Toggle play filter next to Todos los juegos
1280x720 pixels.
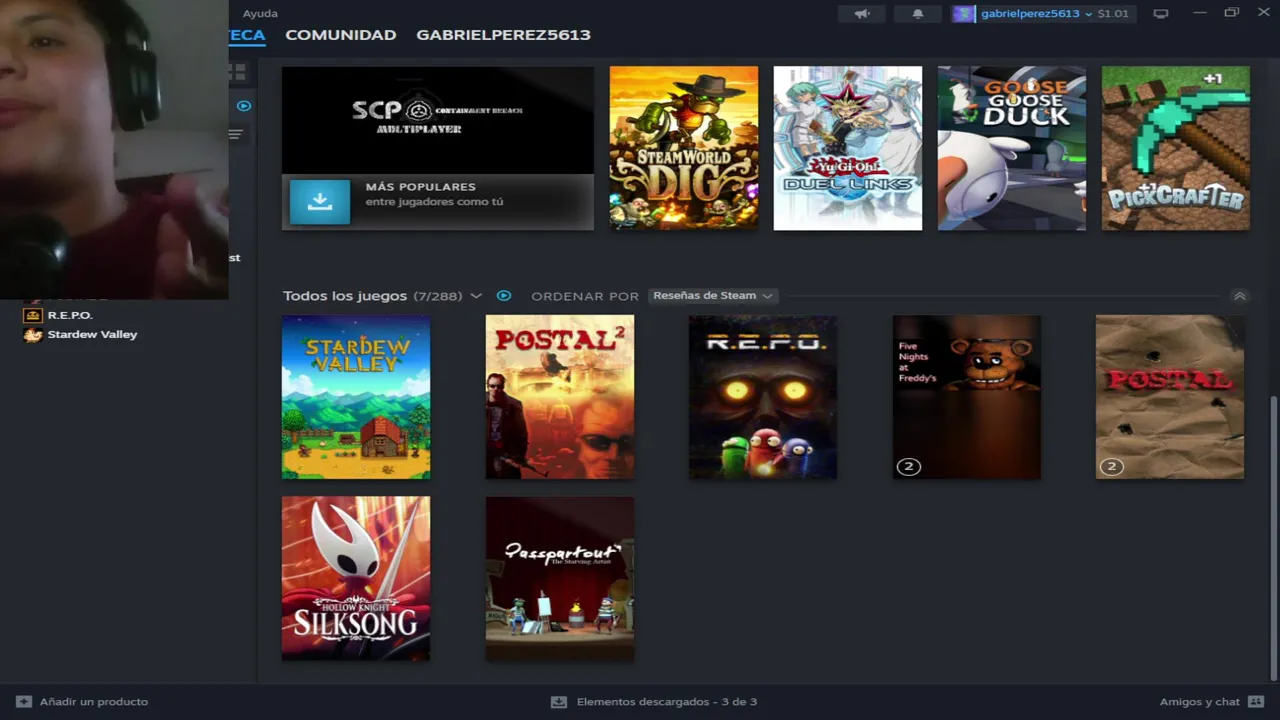pos(504,296)
